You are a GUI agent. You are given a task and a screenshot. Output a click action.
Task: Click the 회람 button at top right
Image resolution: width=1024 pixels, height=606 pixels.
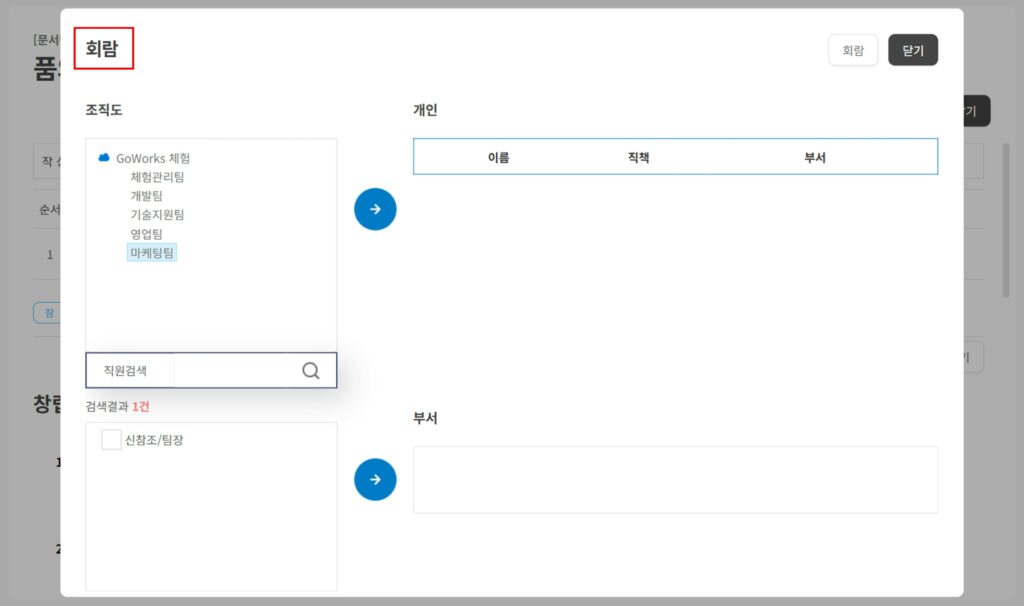(853, 50)
